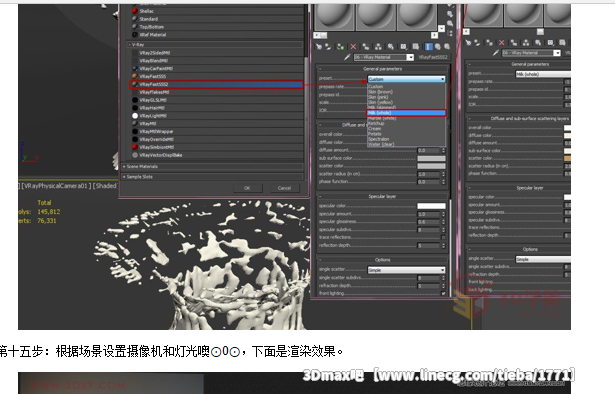This screenshot has width=615, height=394.
Task: Click white specular color swatch, left editor
Action: tap(431, 206)
